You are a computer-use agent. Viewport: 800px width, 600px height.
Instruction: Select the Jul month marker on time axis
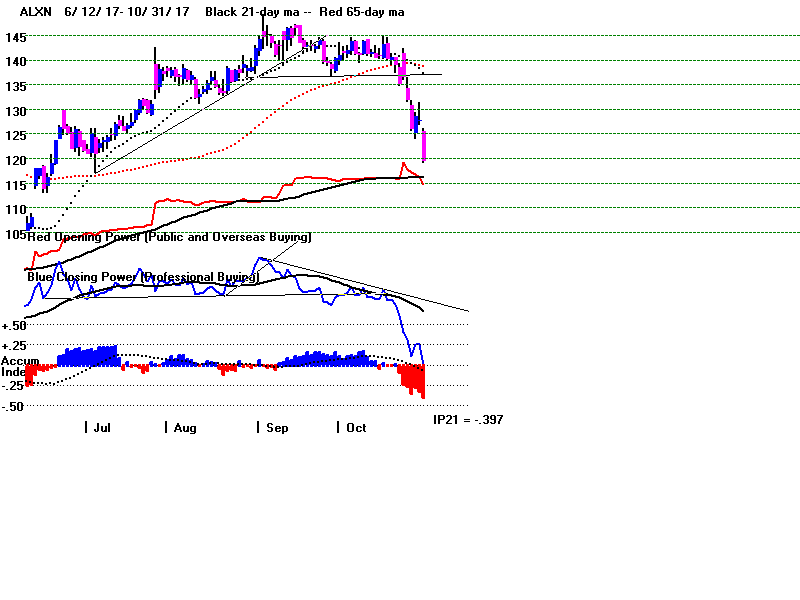pyautogui.click(x=101, y=428)
